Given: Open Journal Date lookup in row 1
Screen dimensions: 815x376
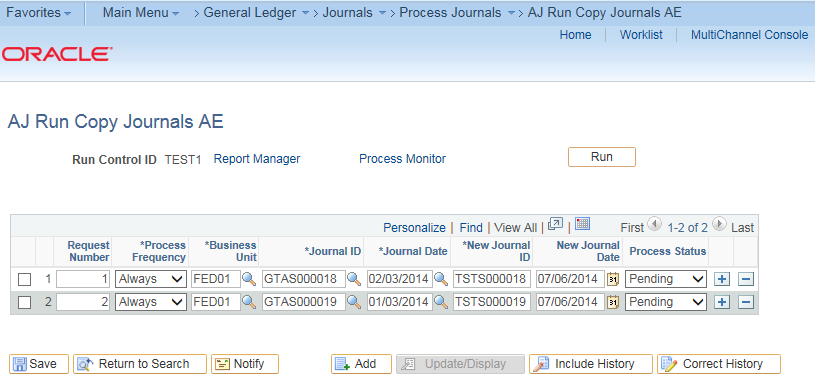Looking at the screenshot, I should (x=441, y=279).
